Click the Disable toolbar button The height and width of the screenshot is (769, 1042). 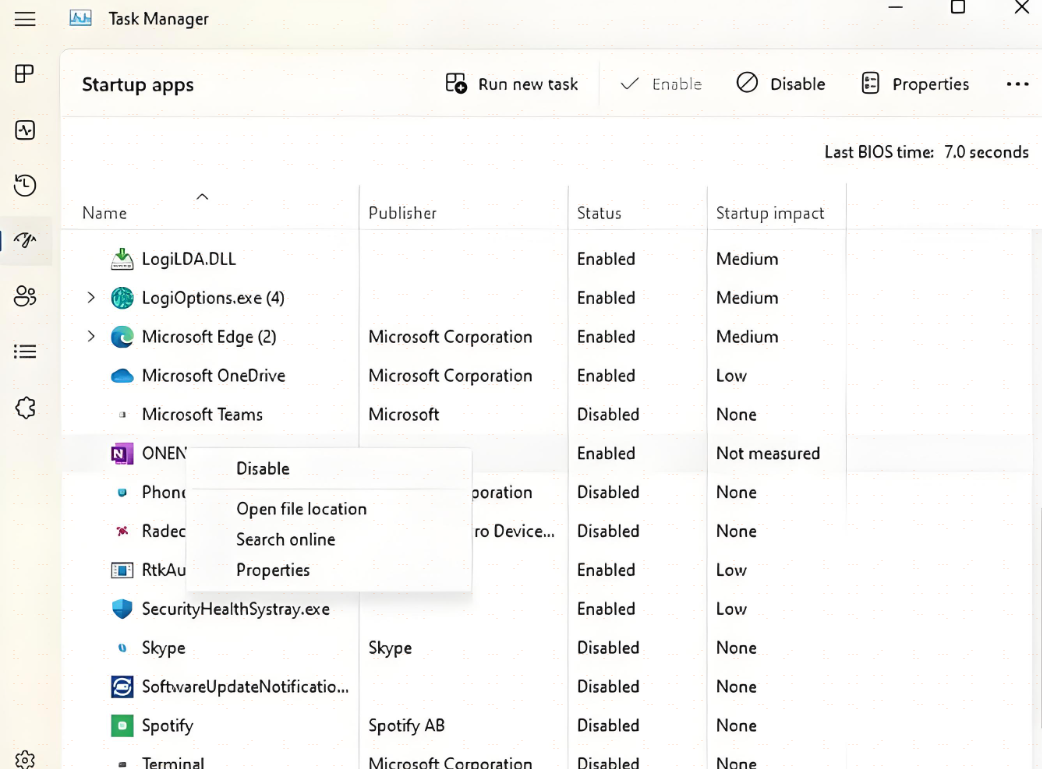coord(781,84)
